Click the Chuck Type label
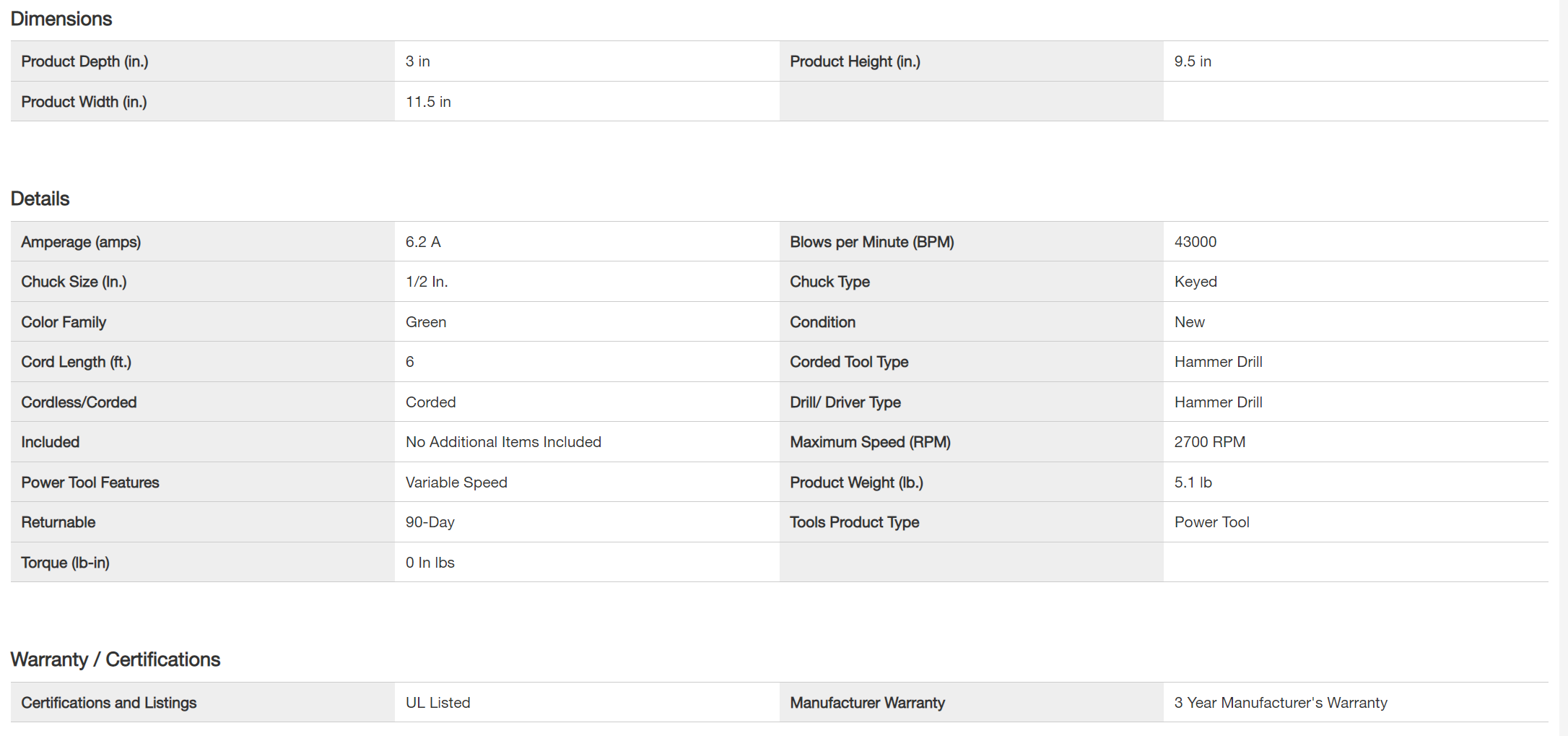 click(x=829, y=282)
